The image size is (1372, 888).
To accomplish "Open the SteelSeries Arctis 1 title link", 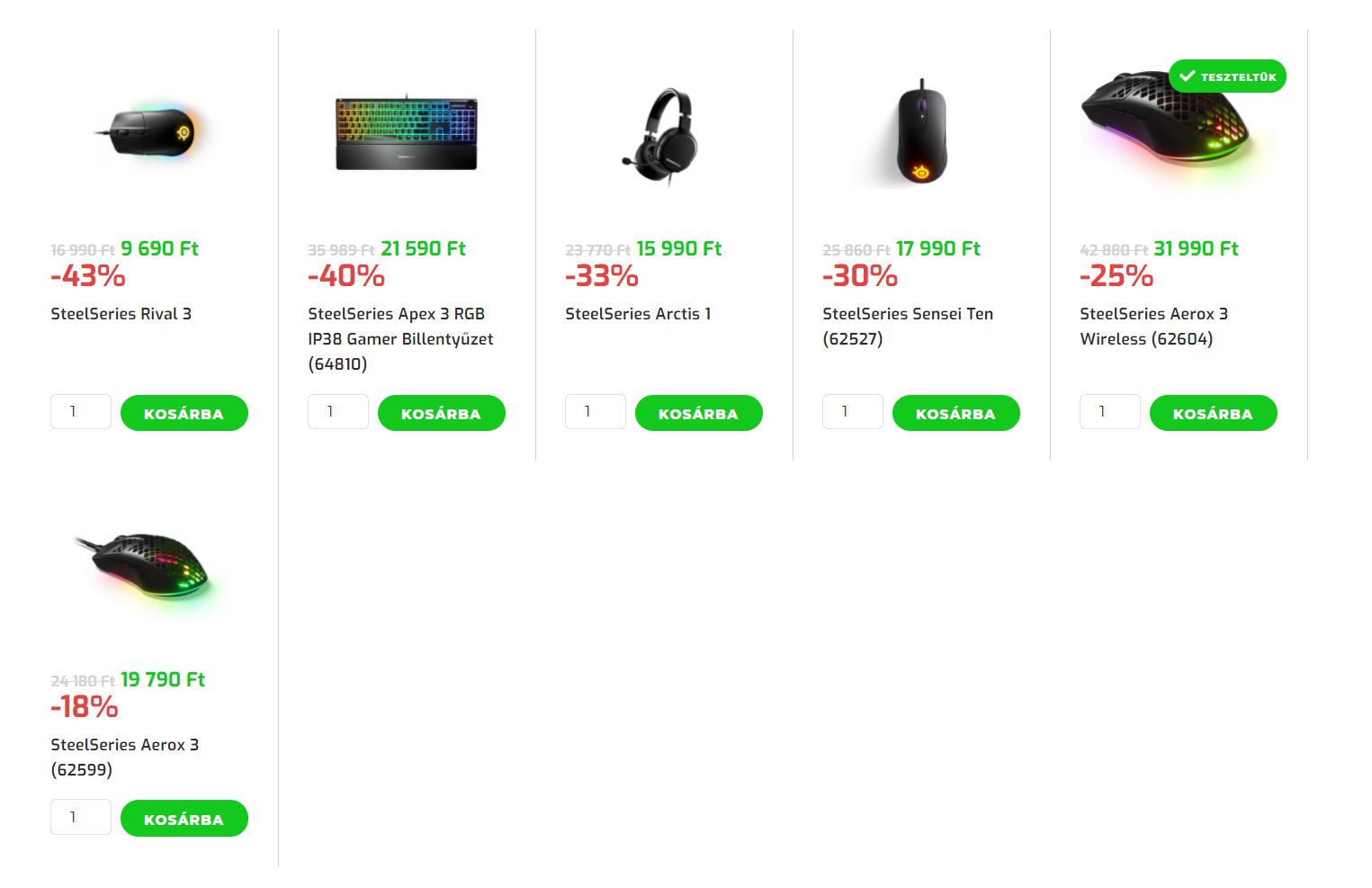I will point(638,314).
